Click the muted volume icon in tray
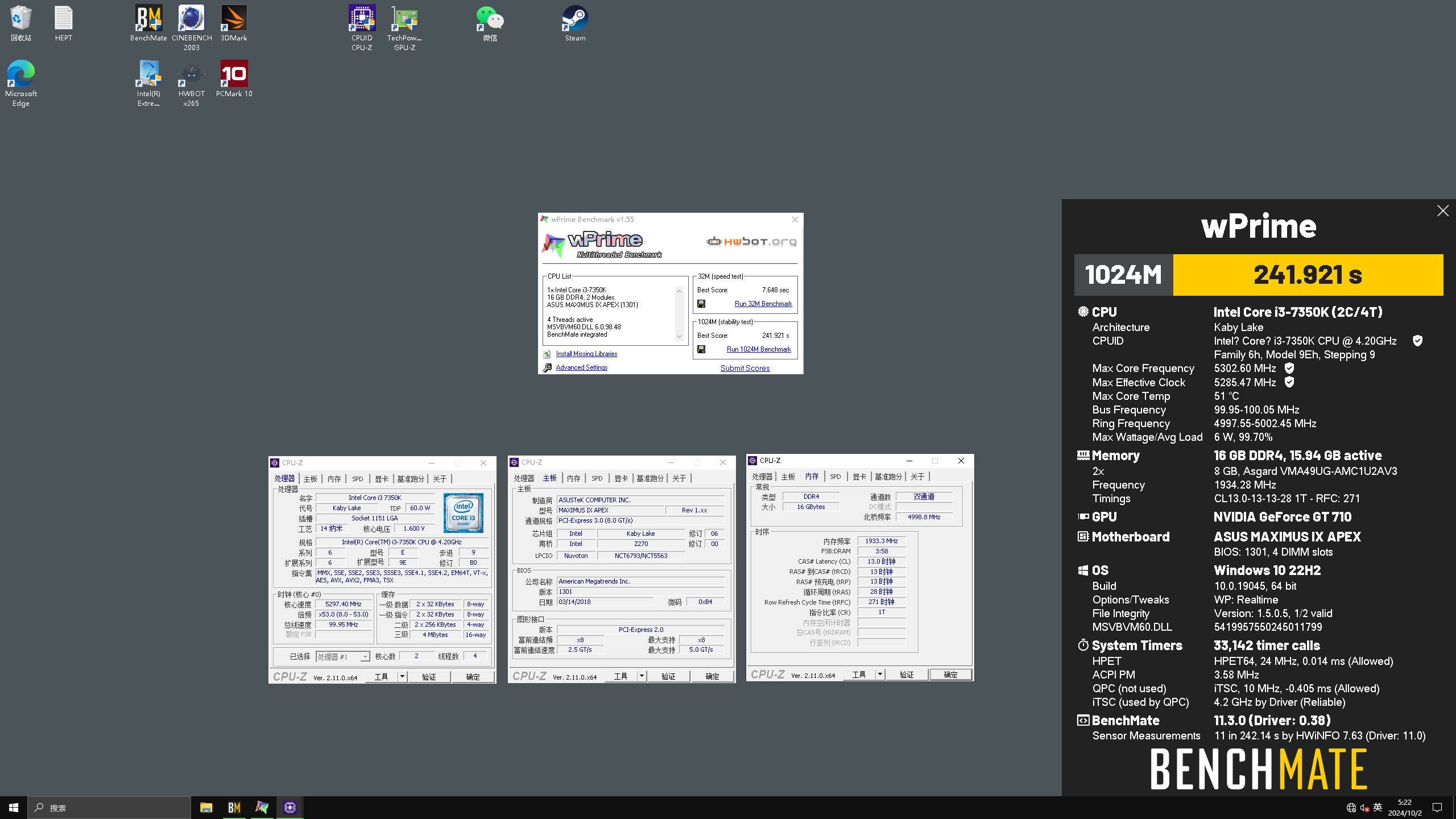 [x=1364, y=808]
